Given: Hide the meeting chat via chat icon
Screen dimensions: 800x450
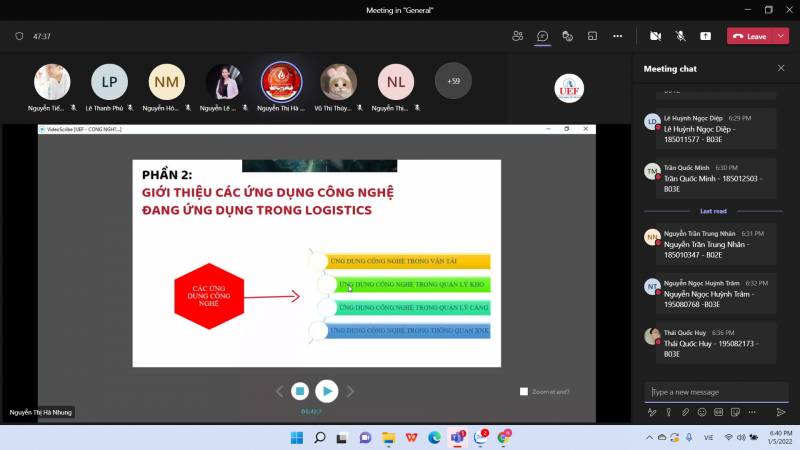Looking at the screenshot, I should [x=542, y=36].
